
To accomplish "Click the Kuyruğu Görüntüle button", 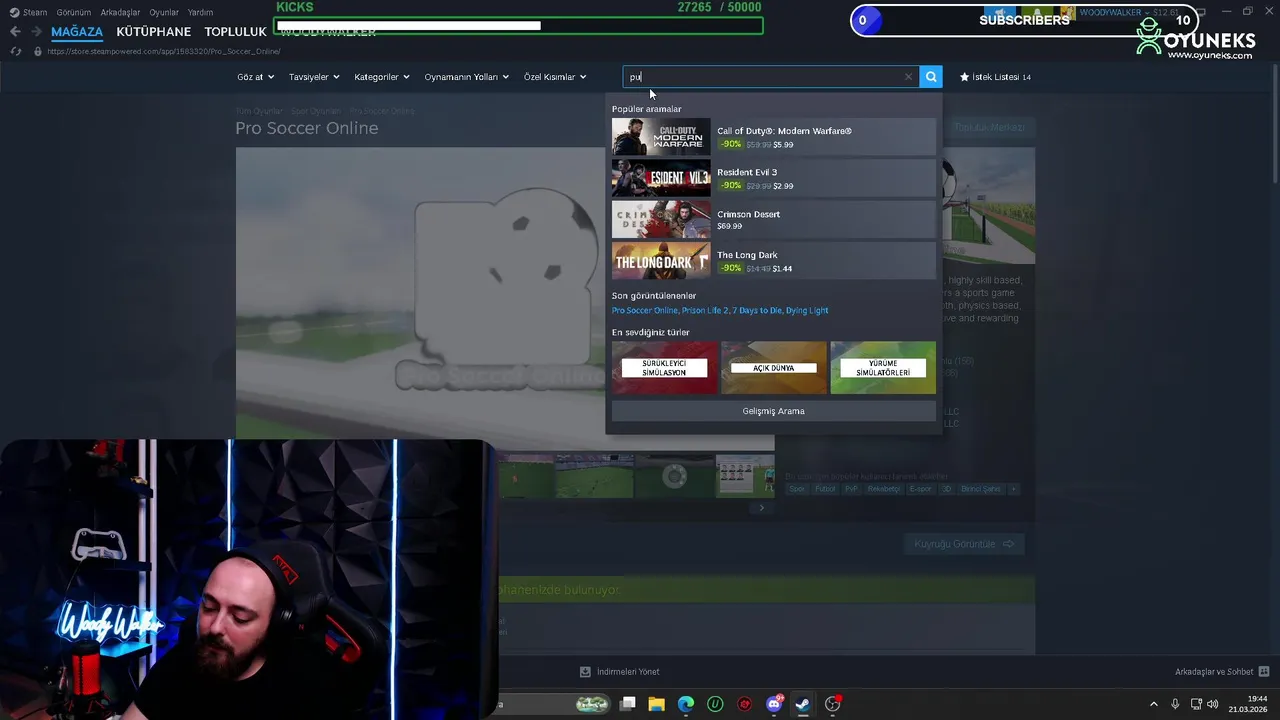I will point(964,544).
